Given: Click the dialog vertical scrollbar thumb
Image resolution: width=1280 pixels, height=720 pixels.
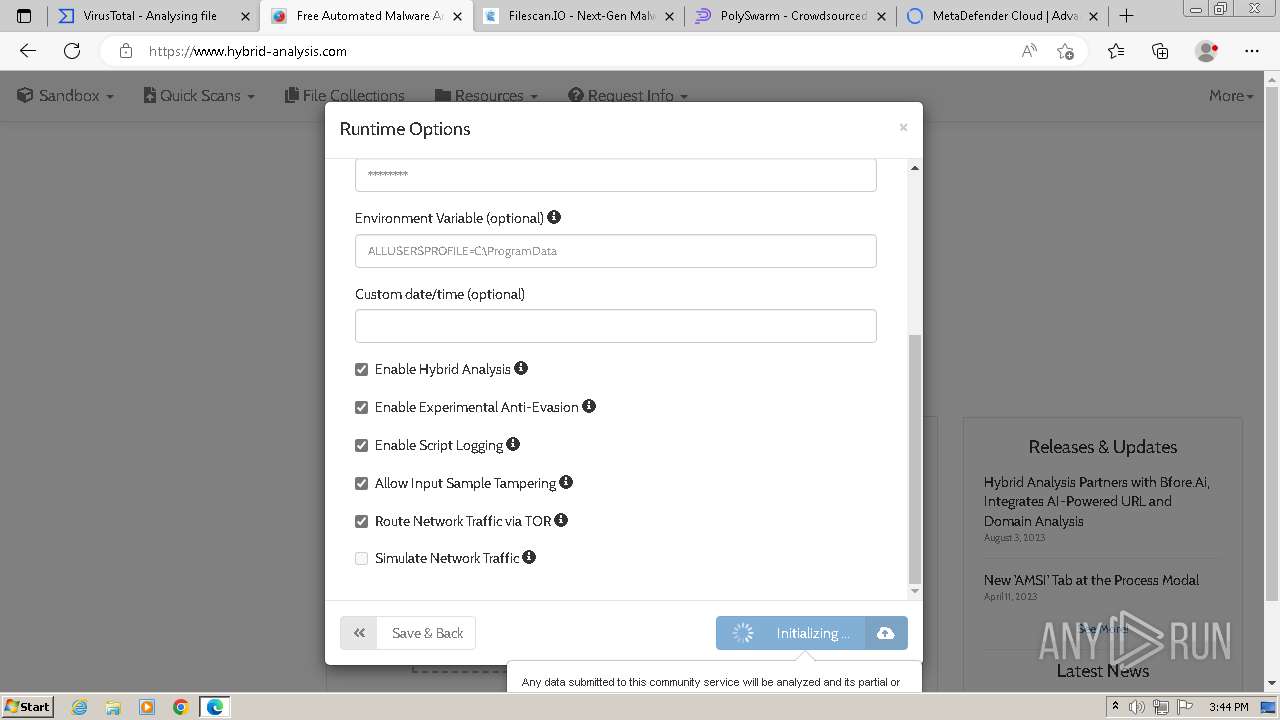Looking at the screenshot, I should [x=914, y=459].
